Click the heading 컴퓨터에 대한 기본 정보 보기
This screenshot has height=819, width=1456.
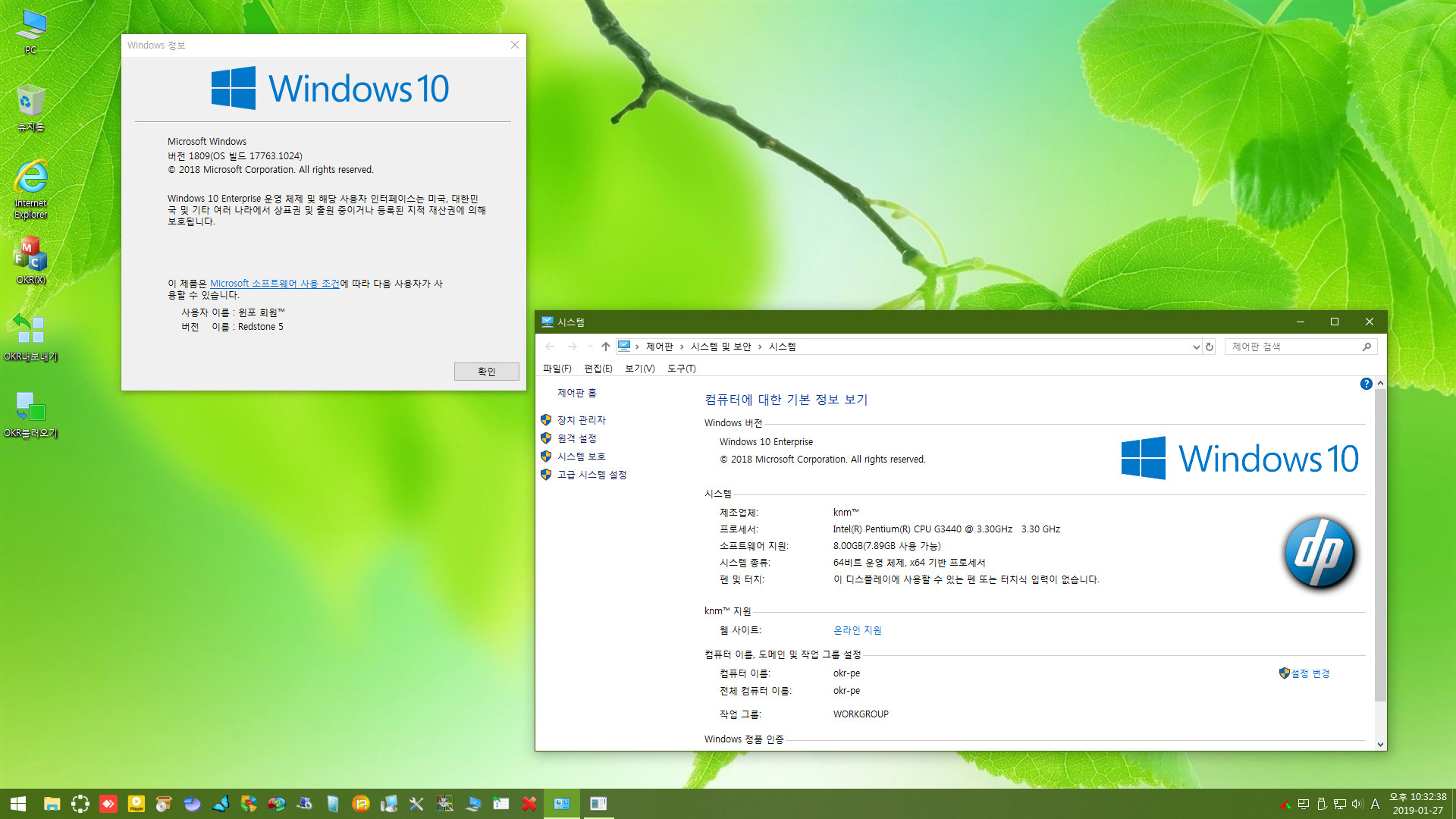786,400
